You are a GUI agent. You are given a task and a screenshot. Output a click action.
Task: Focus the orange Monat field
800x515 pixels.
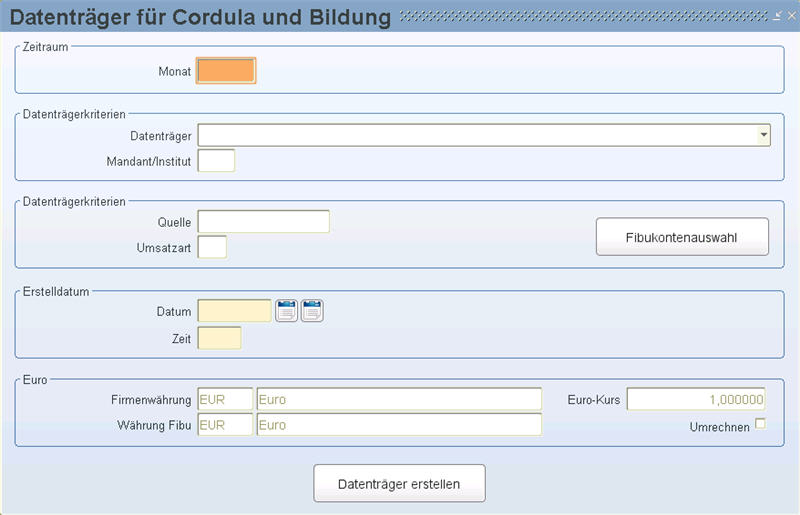pyautogui.click(x=226, y=70)
